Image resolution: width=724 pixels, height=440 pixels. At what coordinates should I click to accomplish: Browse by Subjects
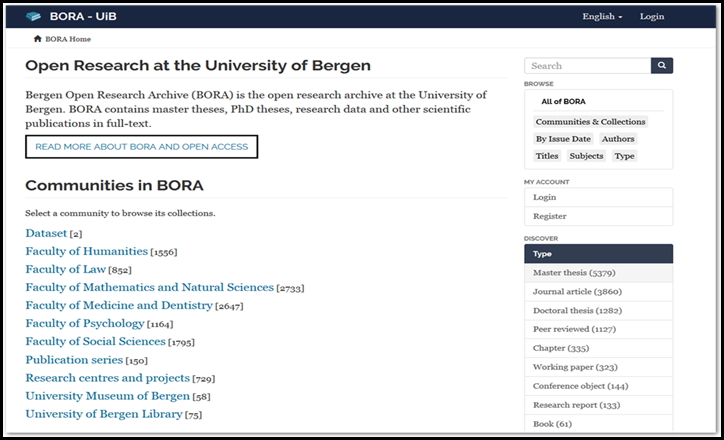586,156
